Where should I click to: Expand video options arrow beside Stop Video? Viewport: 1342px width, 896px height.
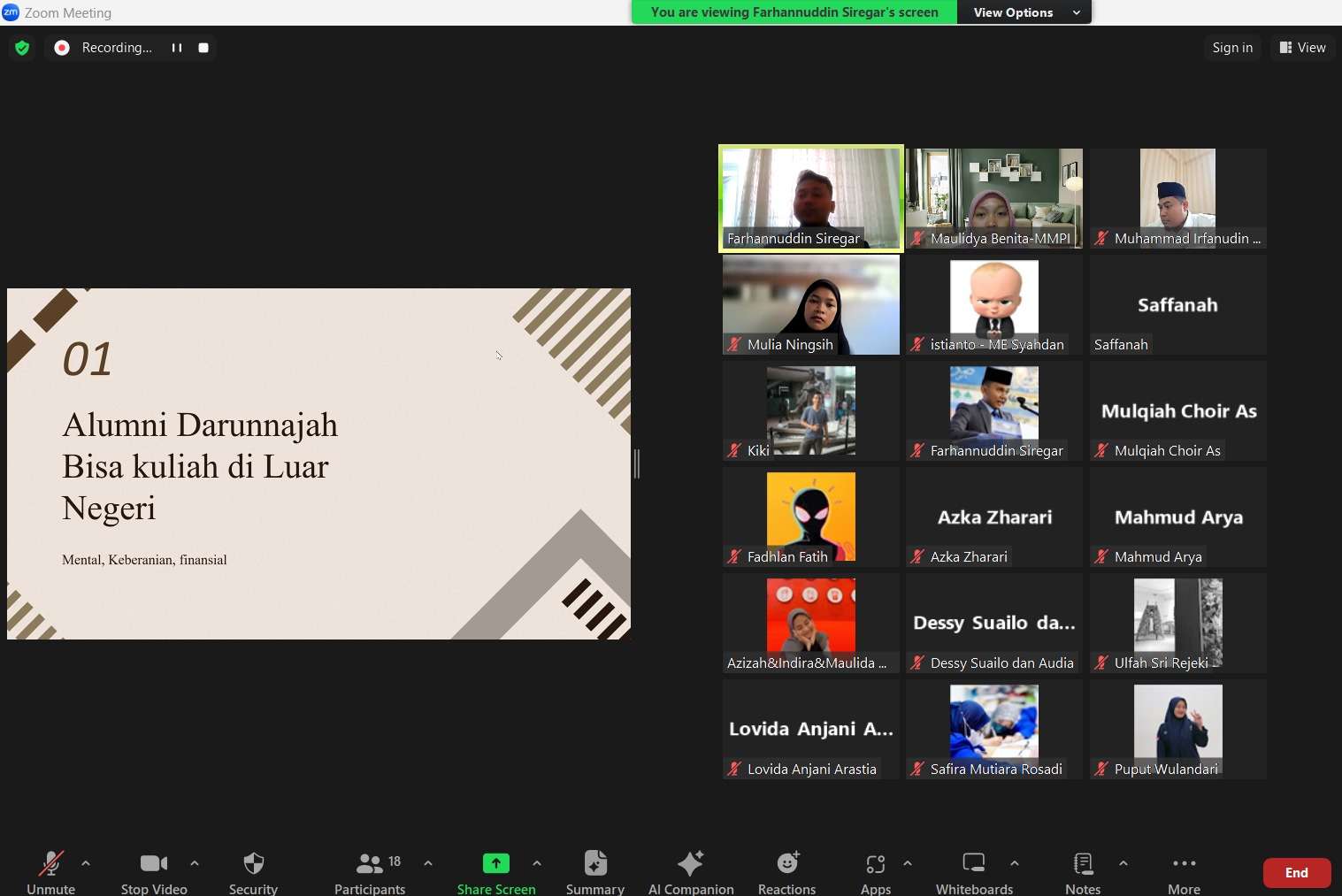(x=195, y=863)
